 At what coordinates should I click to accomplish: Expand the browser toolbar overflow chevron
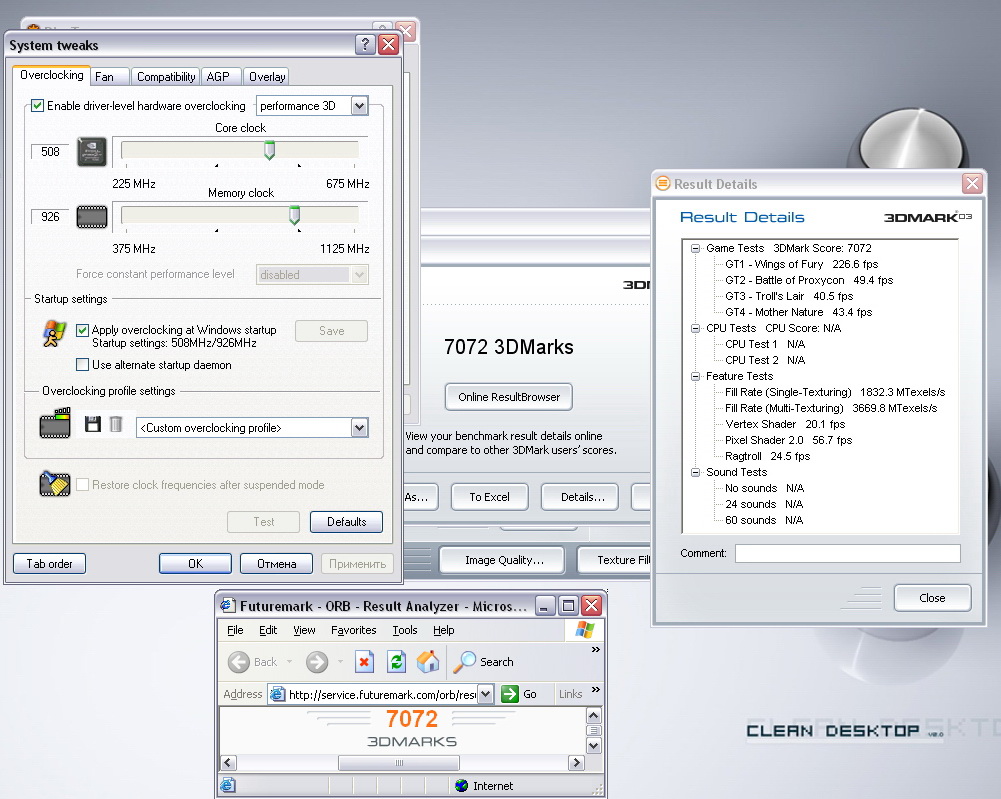596,650
